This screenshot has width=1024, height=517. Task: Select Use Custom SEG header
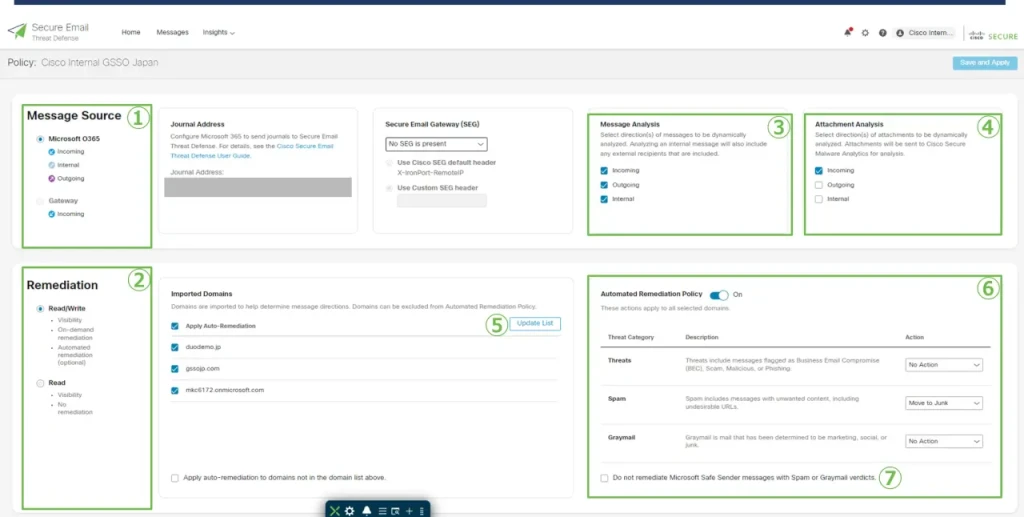coord(389,188)
